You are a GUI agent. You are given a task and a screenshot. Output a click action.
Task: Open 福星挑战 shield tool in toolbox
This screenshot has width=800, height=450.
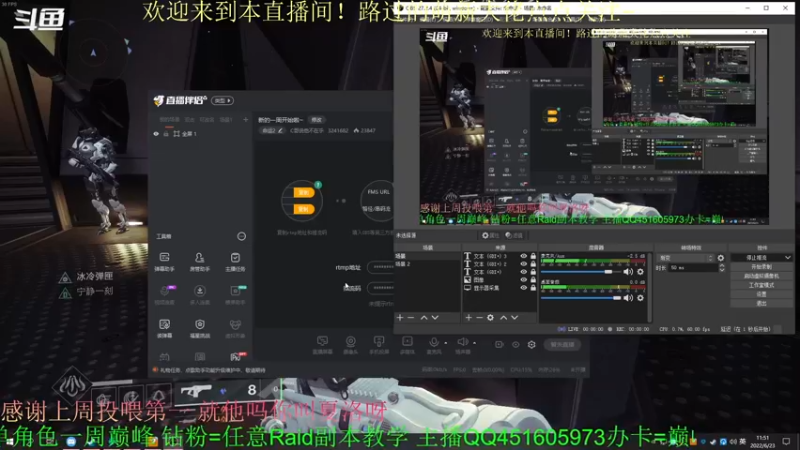pyautogui.click(x=199, y=328)
